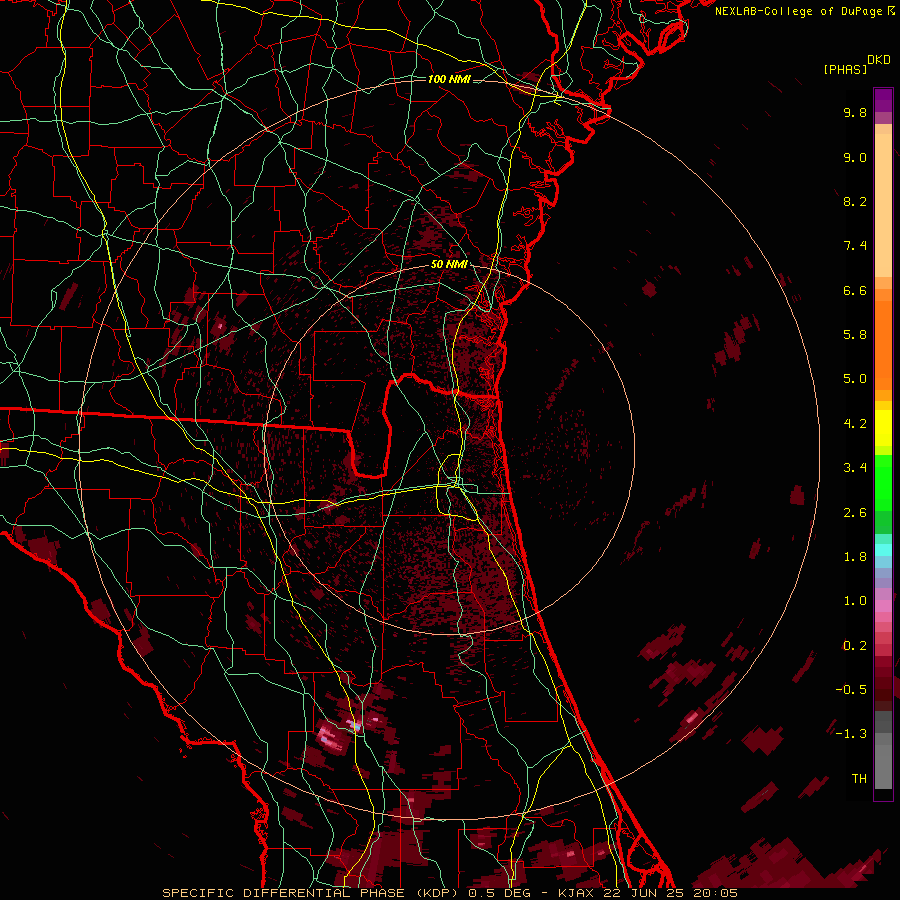Select the 9.0 value on the scale

pyautogui.click(x=855, y=157)
